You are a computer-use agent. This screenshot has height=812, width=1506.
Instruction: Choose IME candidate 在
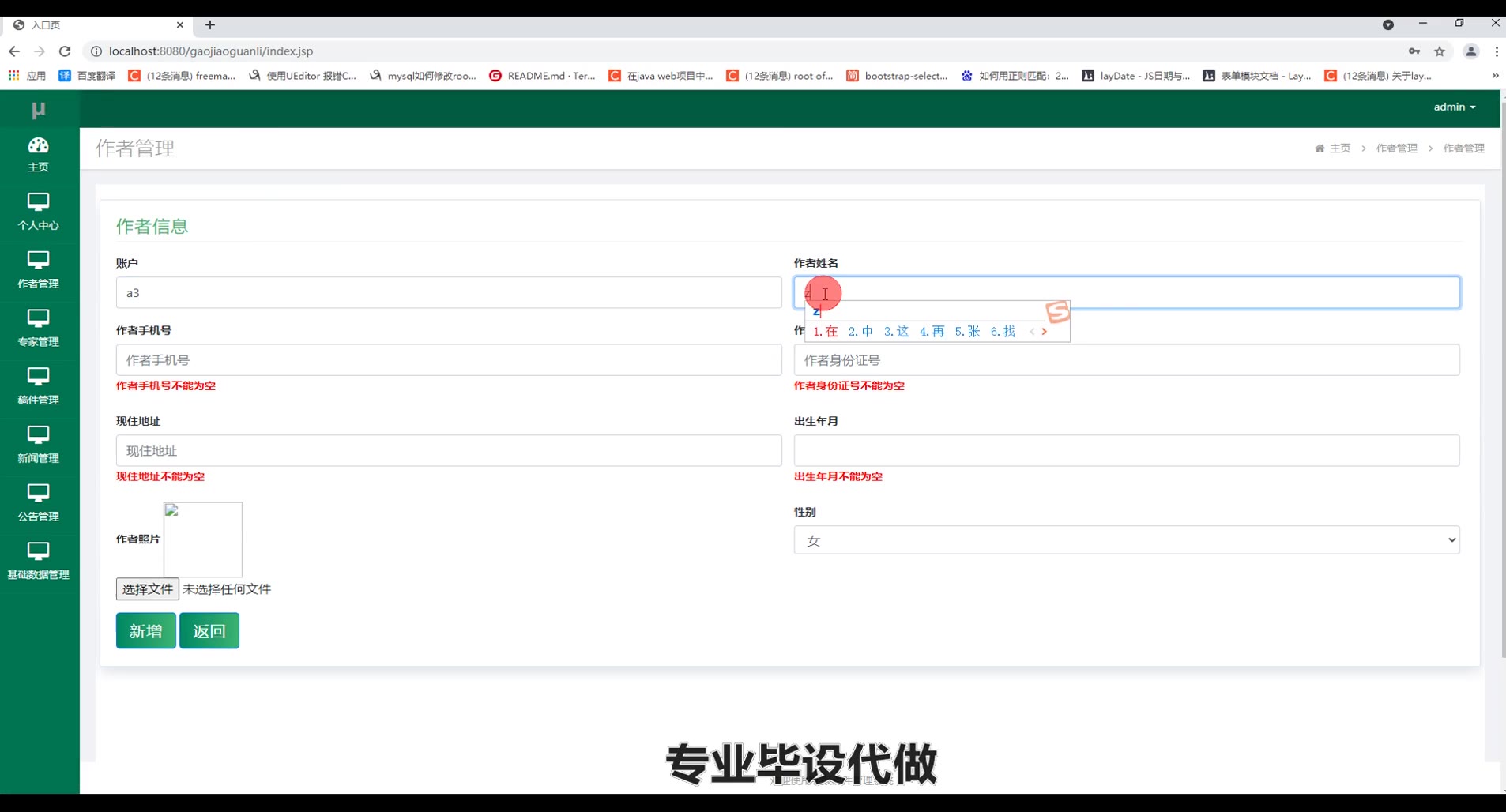tap(826, 332)
